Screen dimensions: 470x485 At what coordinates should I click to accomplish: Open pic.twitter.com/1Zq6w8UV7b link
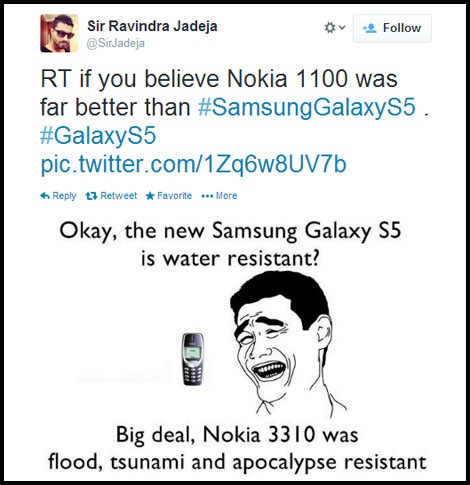tap(193, 164)
